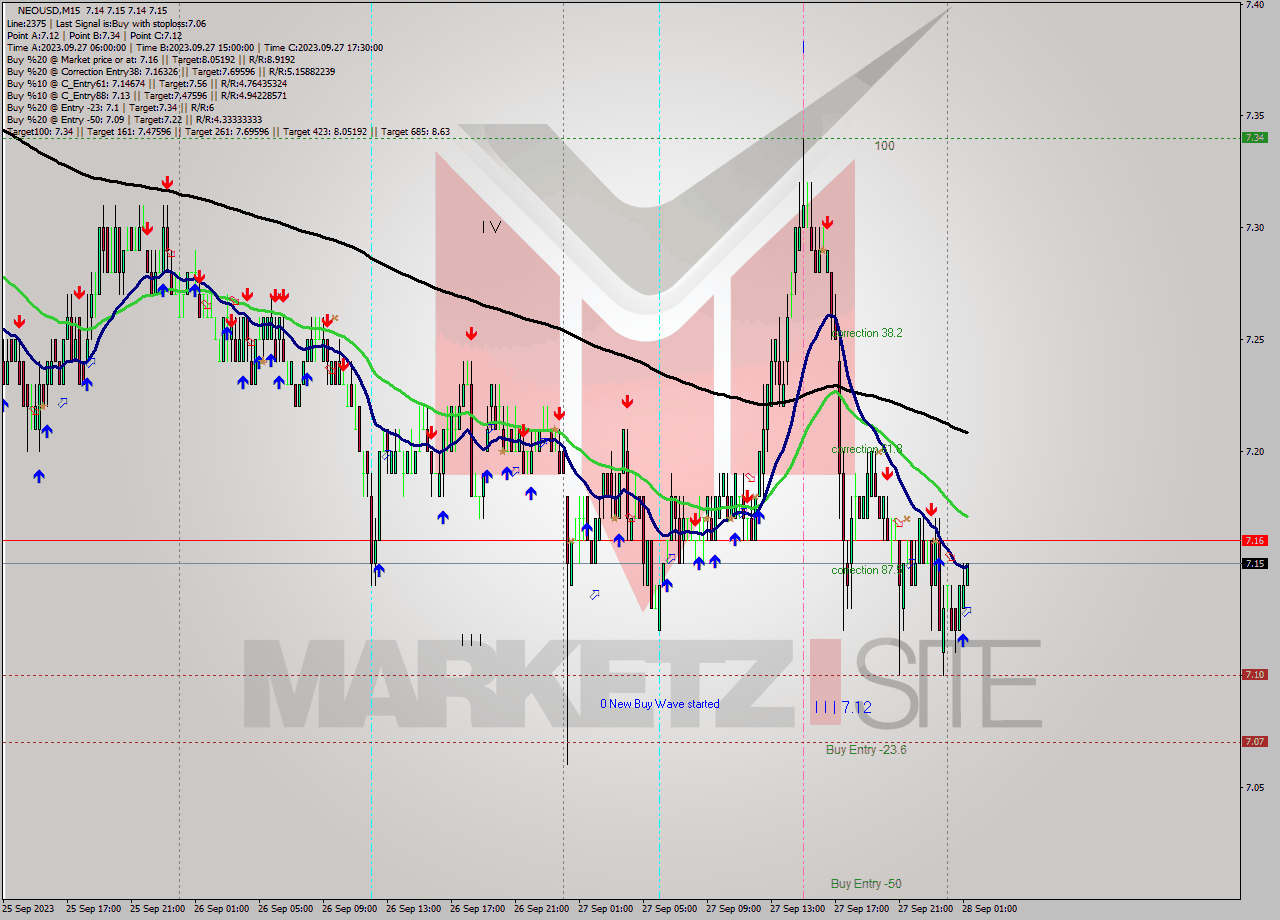Click the 'Buy Entry -23.6' label
The image size is (1280, 920).
pos(866,750)
